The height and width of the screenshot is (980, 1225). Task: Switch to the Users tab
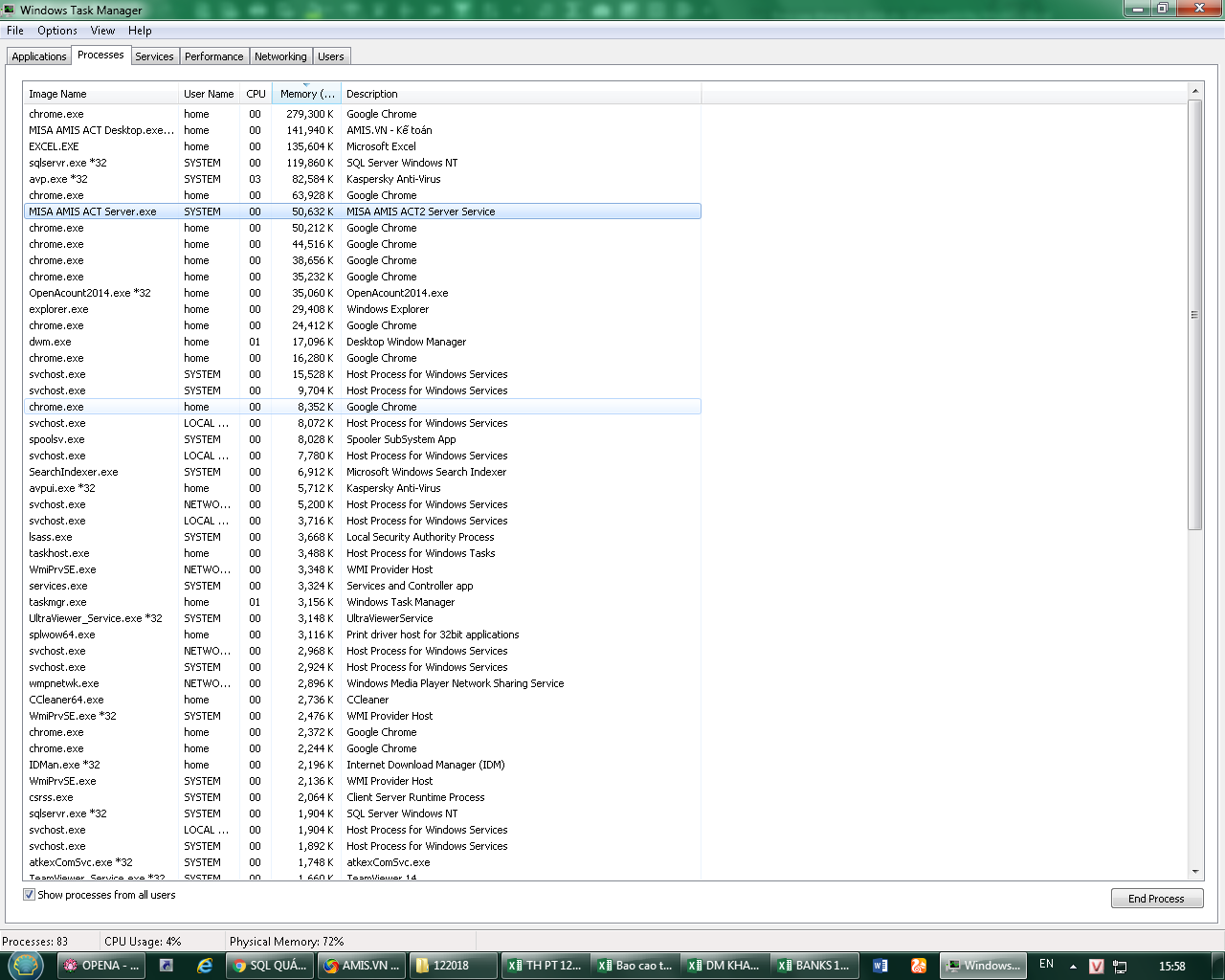[331, 56]
